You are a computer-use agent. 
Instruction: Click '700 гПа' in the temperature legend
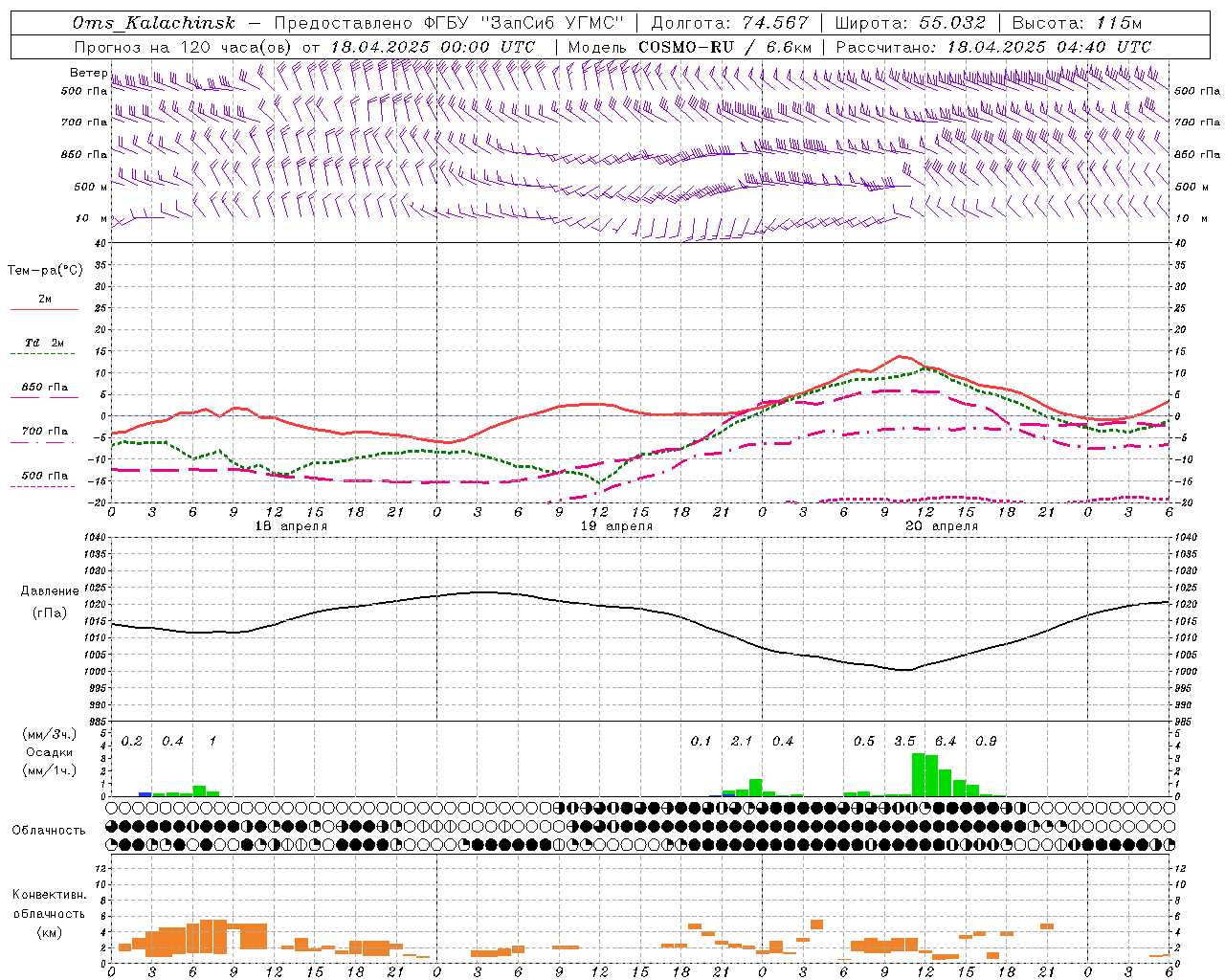(45, 432)
